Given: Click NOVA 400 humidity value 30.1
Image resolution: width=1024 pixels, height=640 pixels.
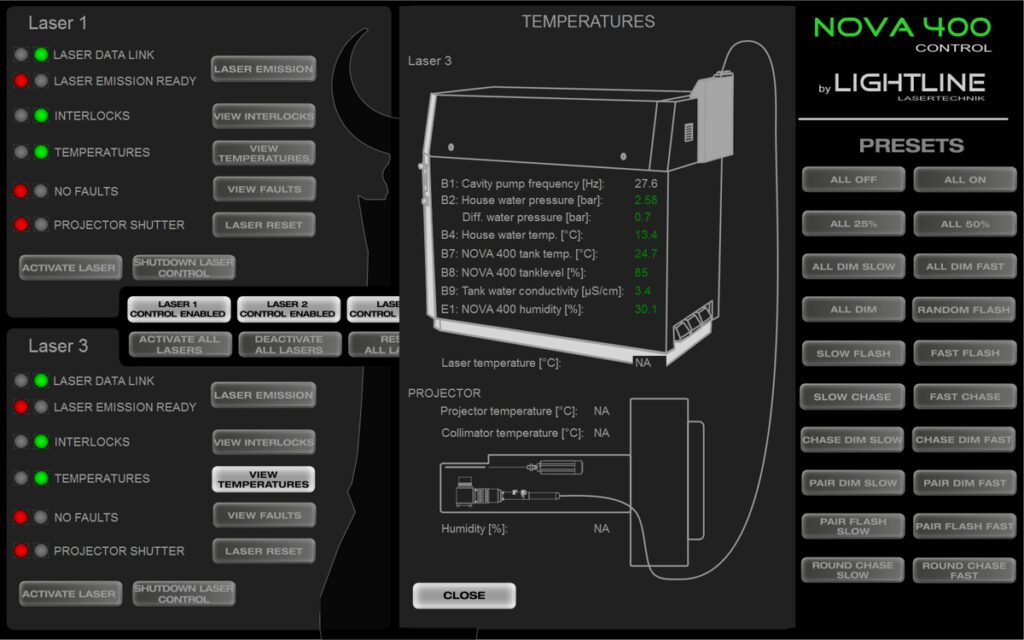Looking at the screenshot, I should [x=646, y=309].
